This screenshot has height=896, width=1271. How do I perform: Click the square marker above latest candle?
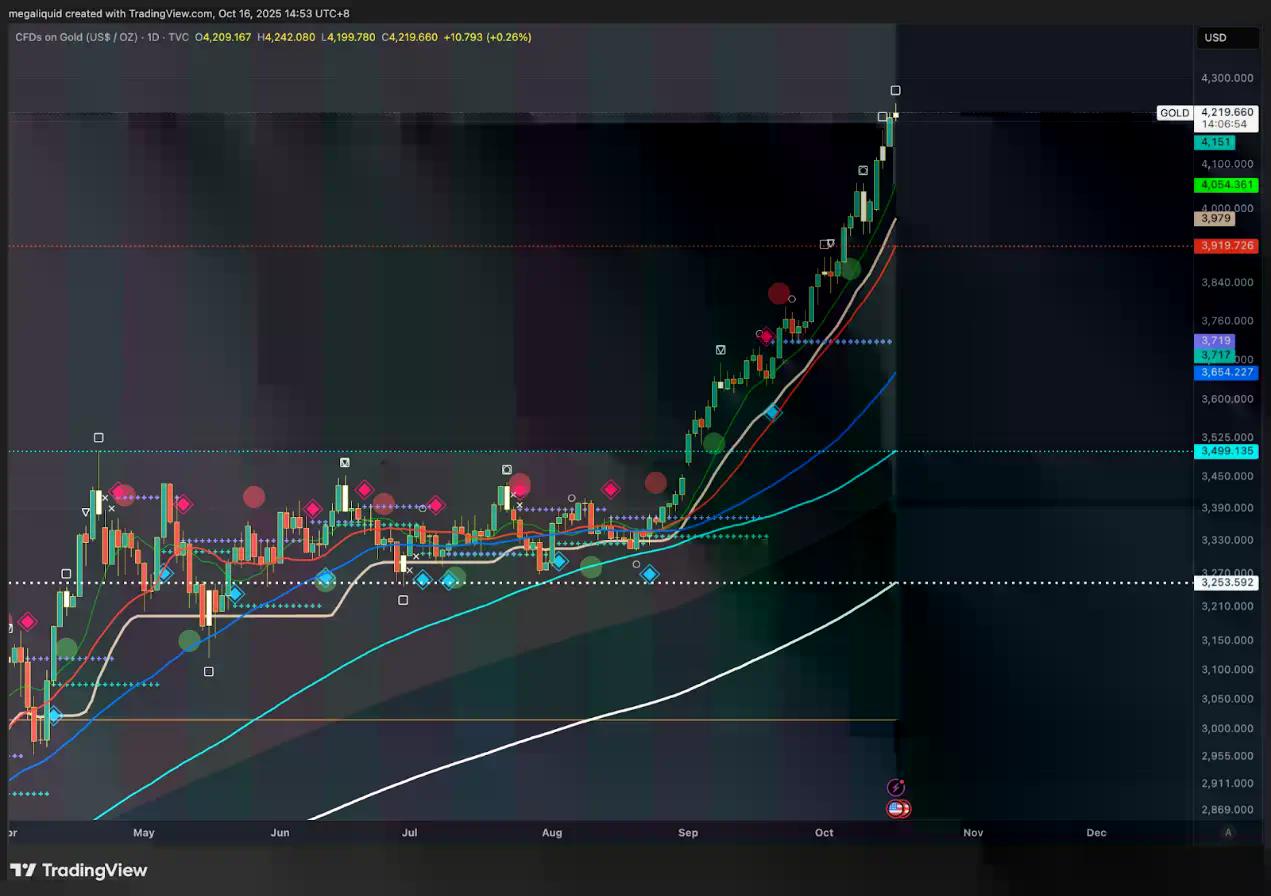[x=896, y=91]
